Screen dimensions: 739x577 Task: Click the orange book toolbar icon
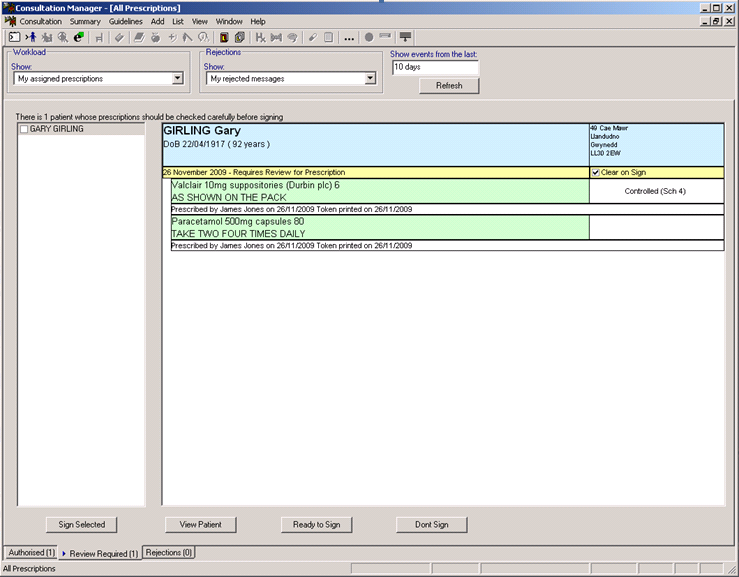224,37
